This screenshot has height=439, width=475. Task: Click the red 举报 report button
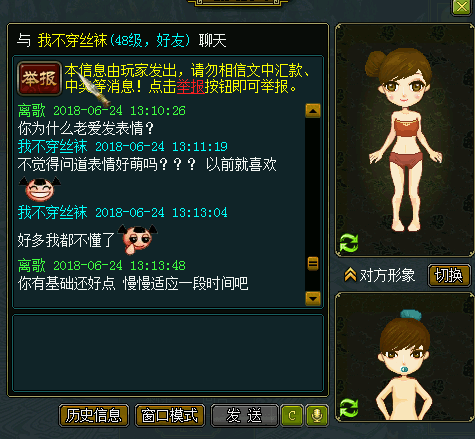pos(39,78)
